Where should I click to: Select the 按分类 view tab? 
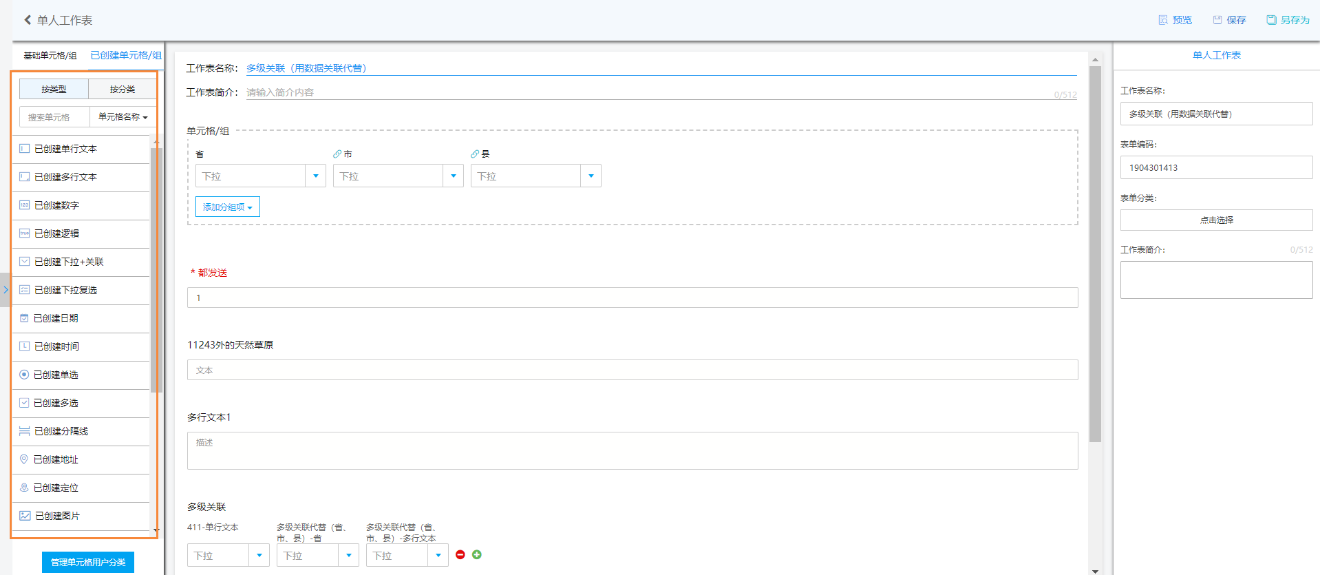[x=122, y=89]
